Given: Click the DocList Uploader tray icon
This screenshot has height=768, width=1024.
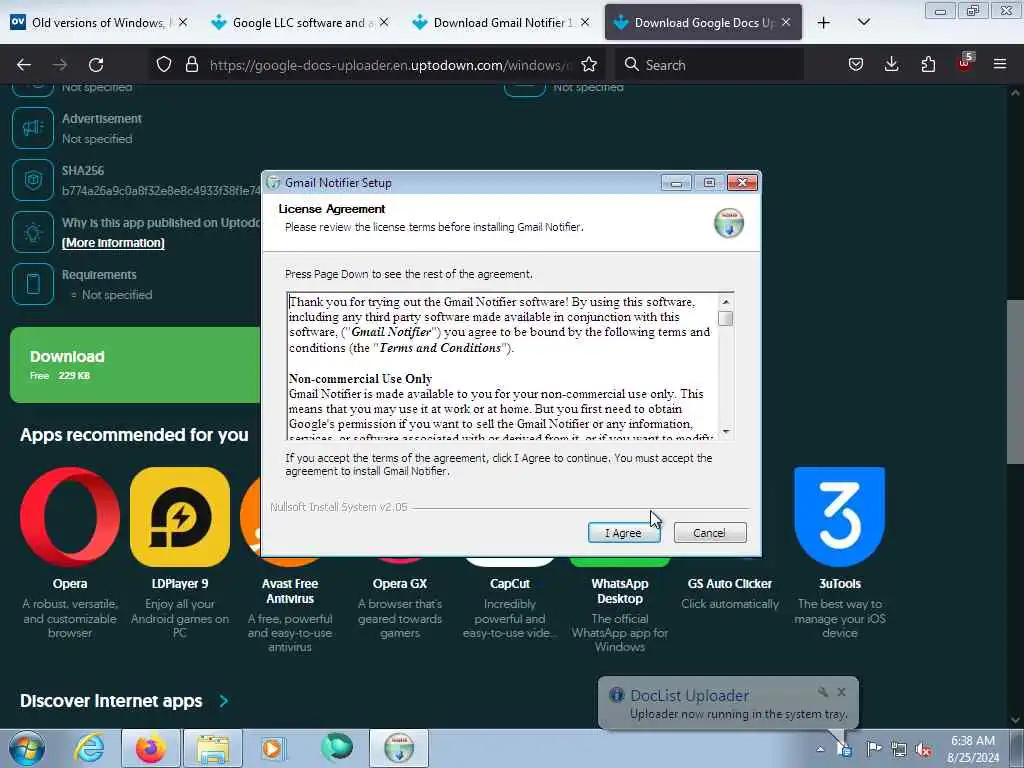Looking at the screenshot, I should [x=844, y=749].
